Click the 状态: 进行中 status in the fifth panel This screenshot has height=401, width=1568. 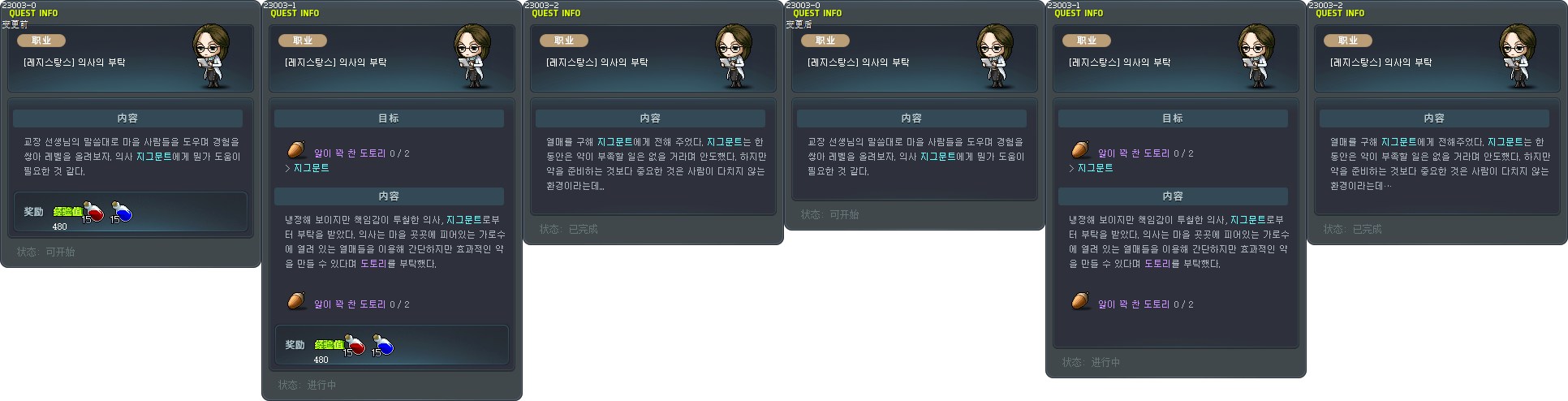tap(1091, 363)
